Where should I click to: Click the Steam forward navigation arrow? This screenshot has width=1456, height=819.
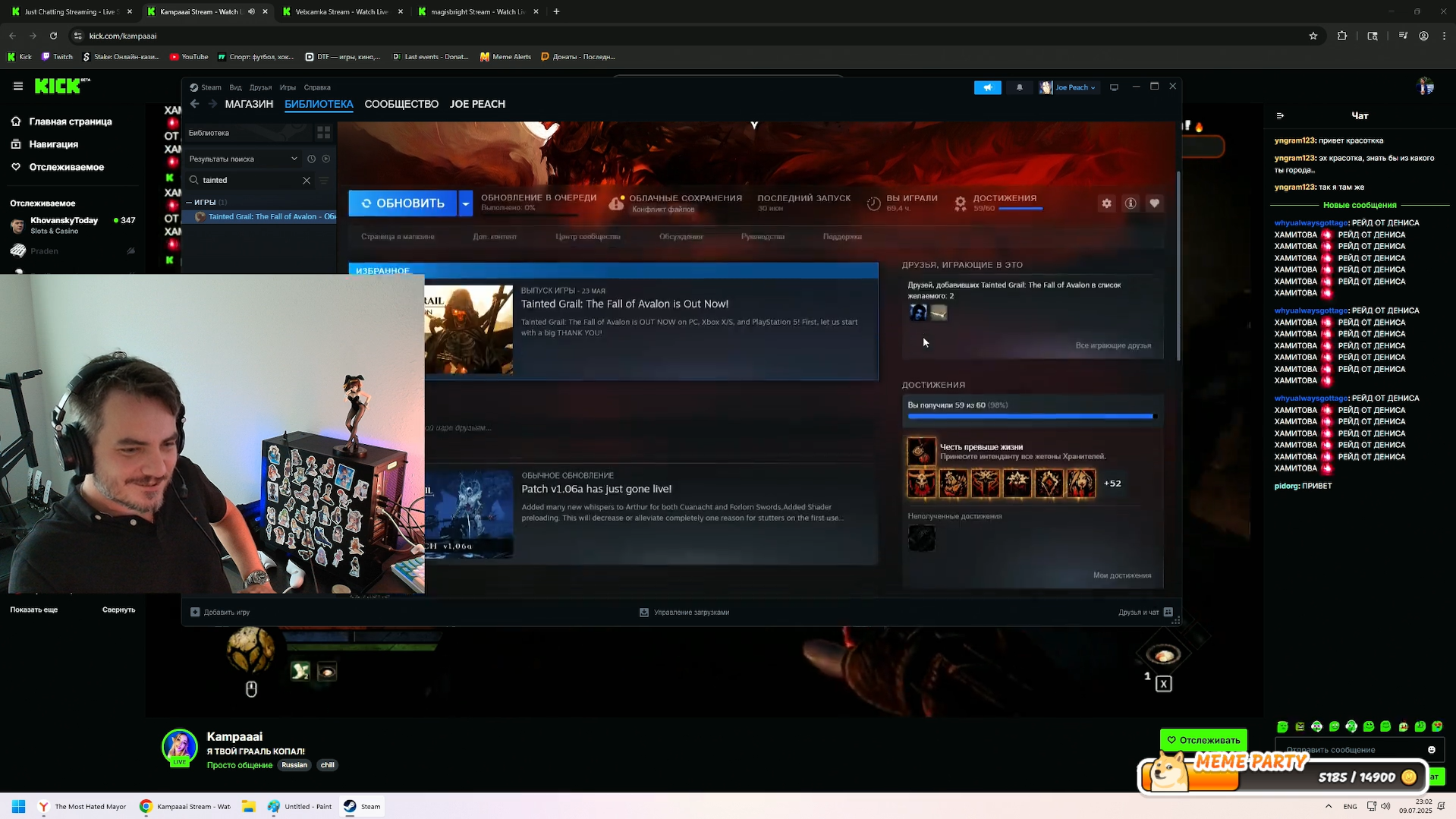tap(212, 104)
